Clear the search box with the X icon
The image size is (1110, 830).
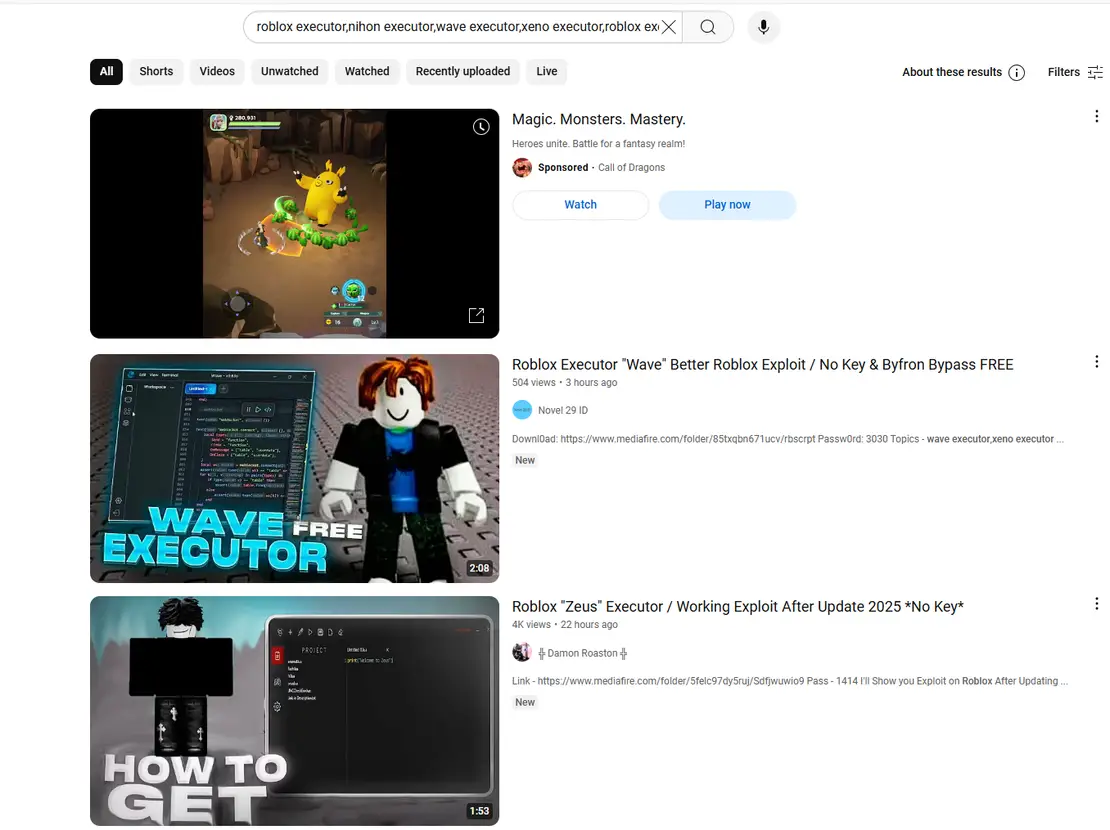668,27
